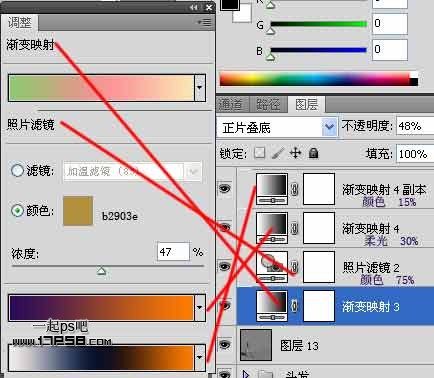The height and width of the screenshot is (378, 434).
Task: Click the black foreground color swatch
Action: (229, 4)
